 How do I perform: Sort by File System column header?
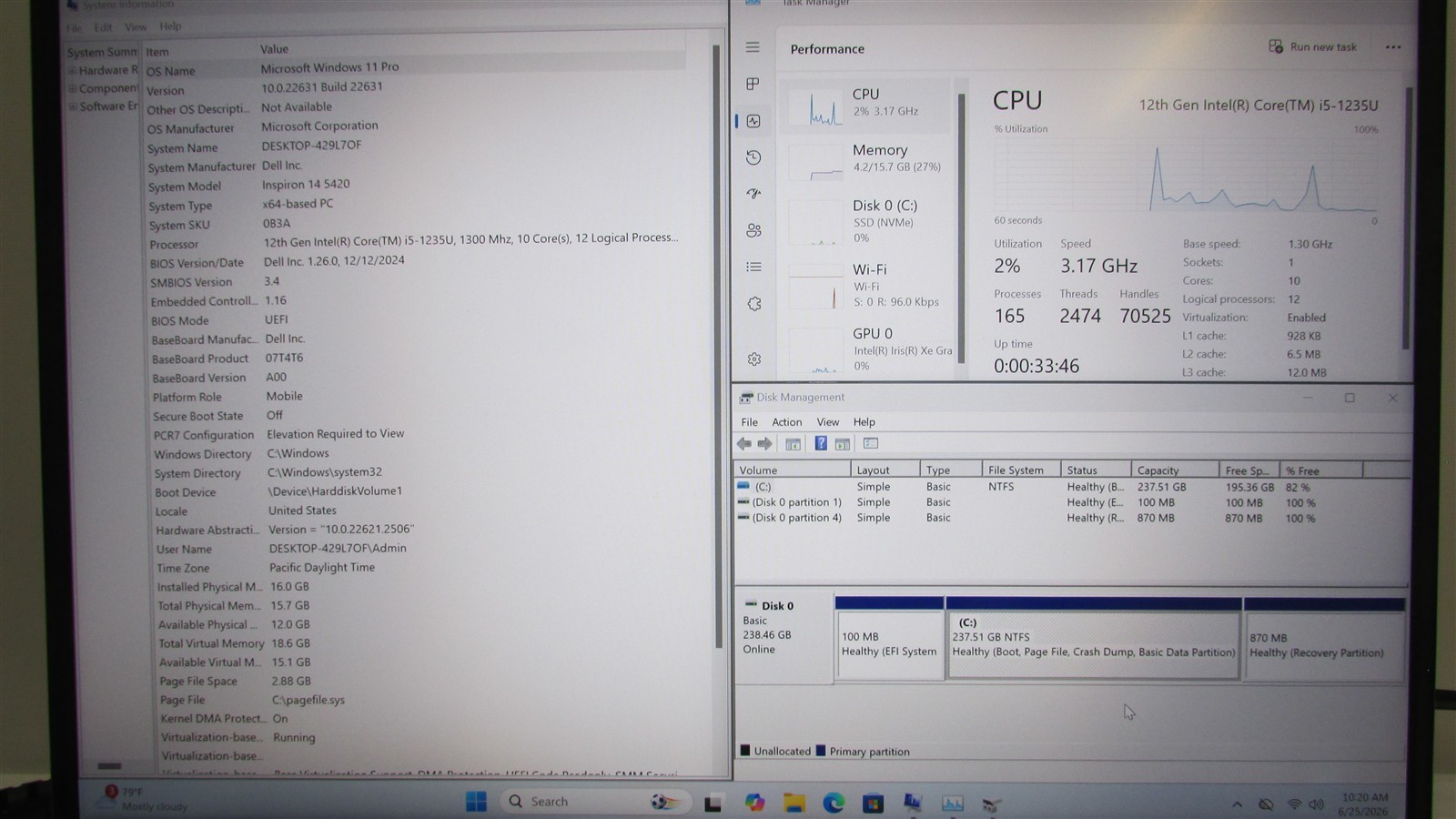[1021, 470]
